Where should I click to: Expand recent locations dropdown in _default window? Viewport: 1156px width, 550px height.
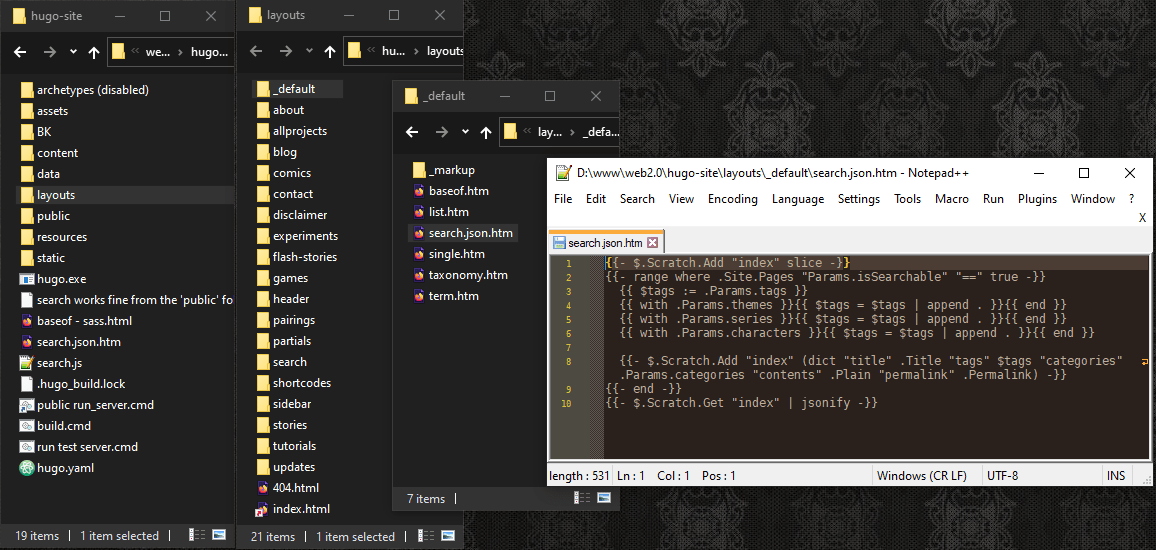465,132
